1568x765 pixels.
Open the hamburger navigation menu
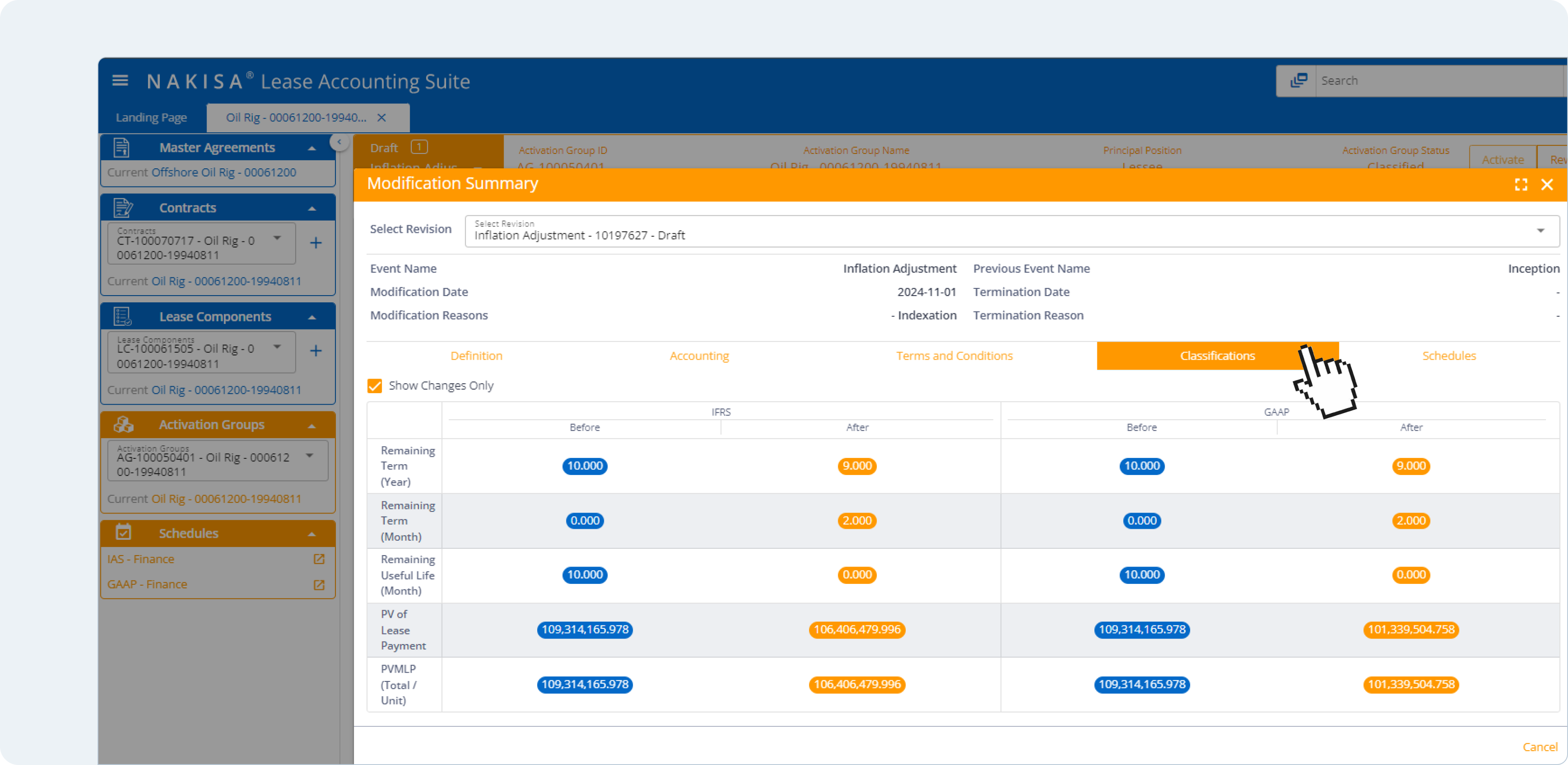click(120, 80)
